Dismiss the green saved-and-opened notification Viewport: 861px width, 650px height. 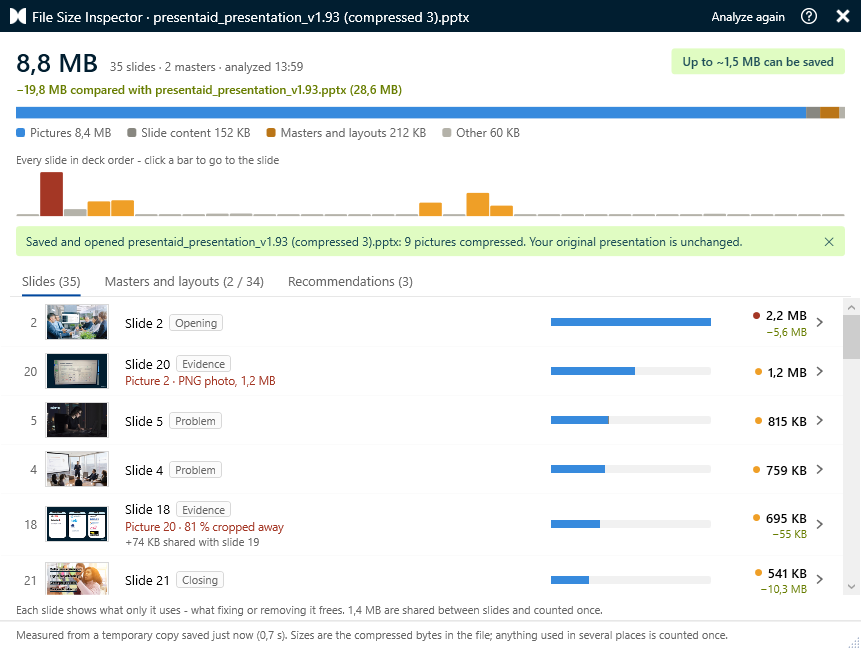pyautogui.click(x=829, y=242)
